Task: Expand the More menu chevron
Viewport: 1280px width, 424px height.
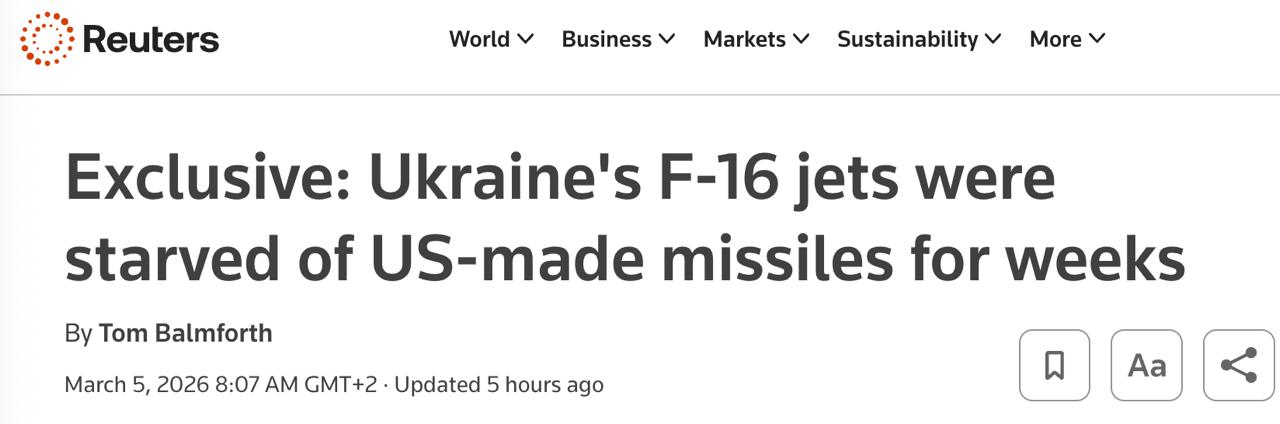Action: coord(1097,39)
